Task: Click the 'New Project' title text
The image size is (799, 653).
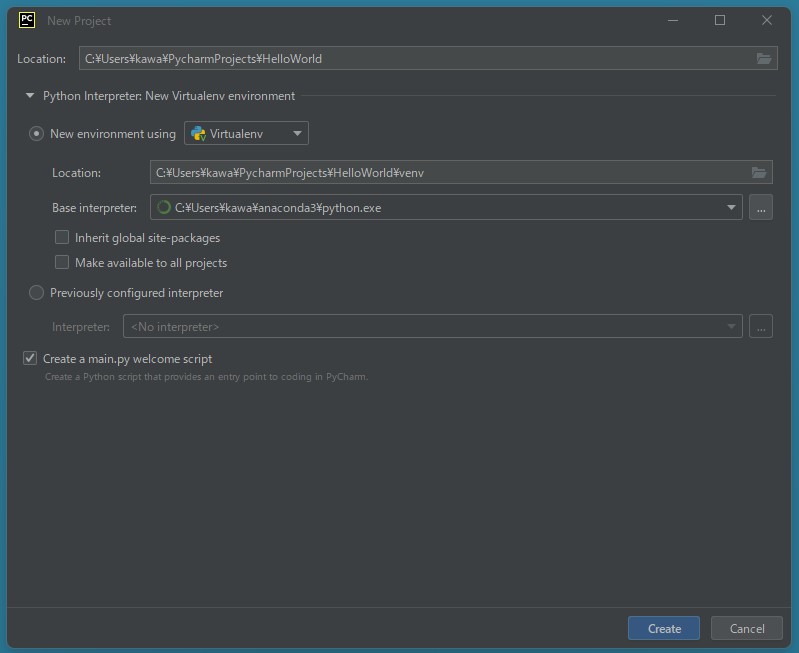Action: click(79, 21)
